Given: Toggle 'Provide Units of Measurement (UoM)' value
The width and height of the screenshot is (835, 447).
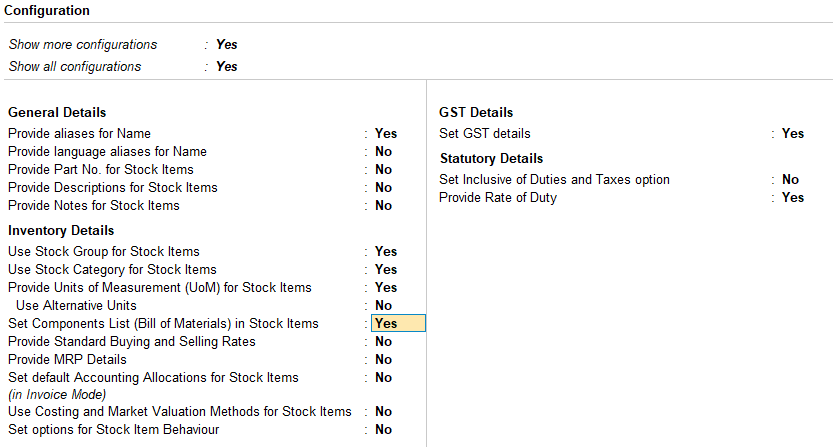Looking at the screenshot, I should 386,288.
